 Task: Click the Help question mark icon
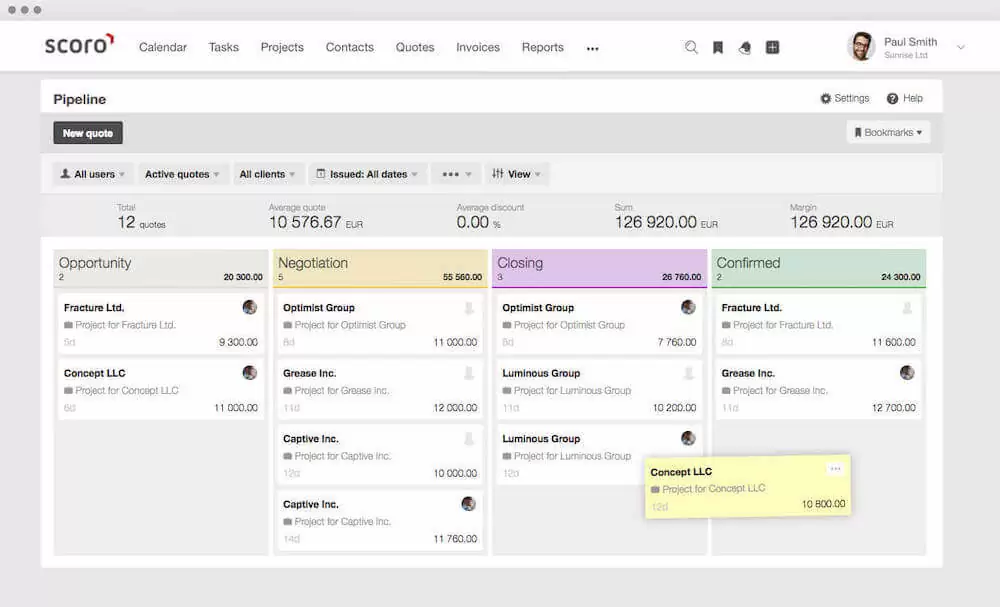[905, 97]
